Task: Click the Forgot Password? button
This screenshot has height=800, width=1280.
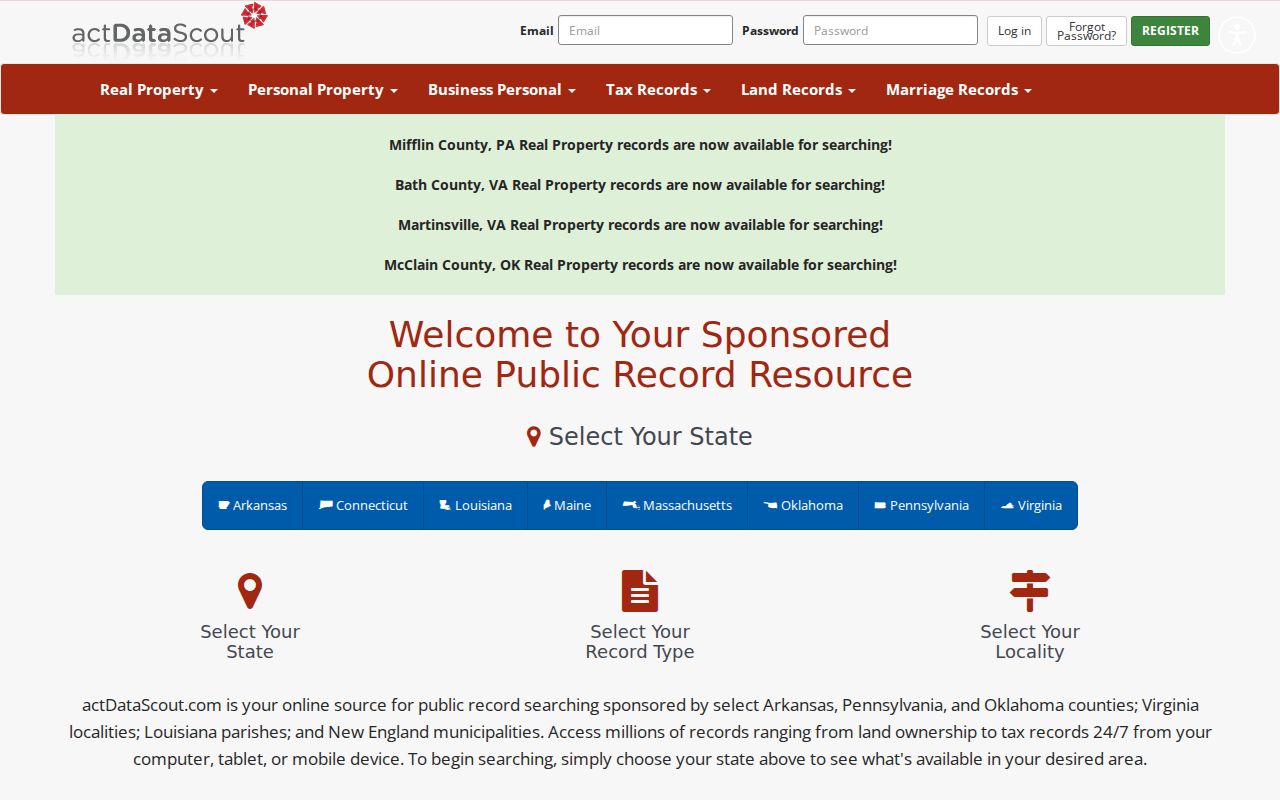Action: coord(1086,31)
